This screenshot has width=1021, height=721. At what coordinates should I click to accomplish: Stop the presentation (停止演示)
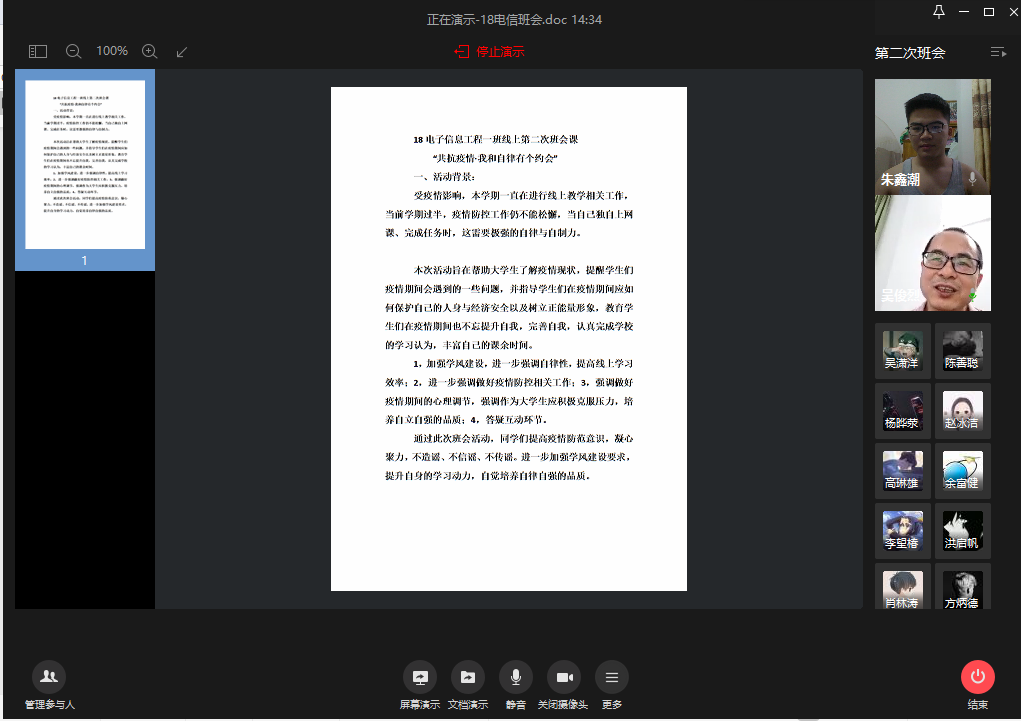[x=489, y=51]
